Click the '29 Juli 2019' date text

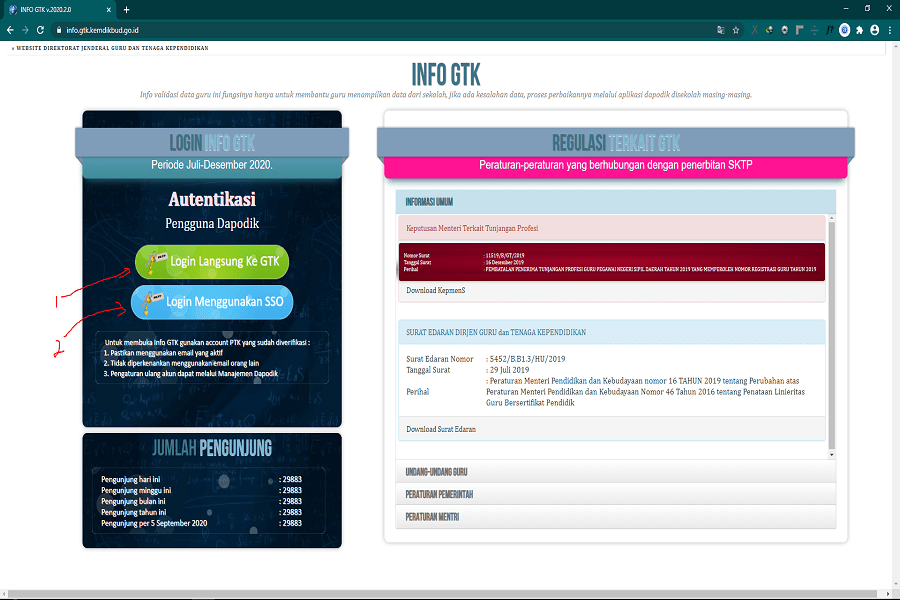click(x=510, y=370)
